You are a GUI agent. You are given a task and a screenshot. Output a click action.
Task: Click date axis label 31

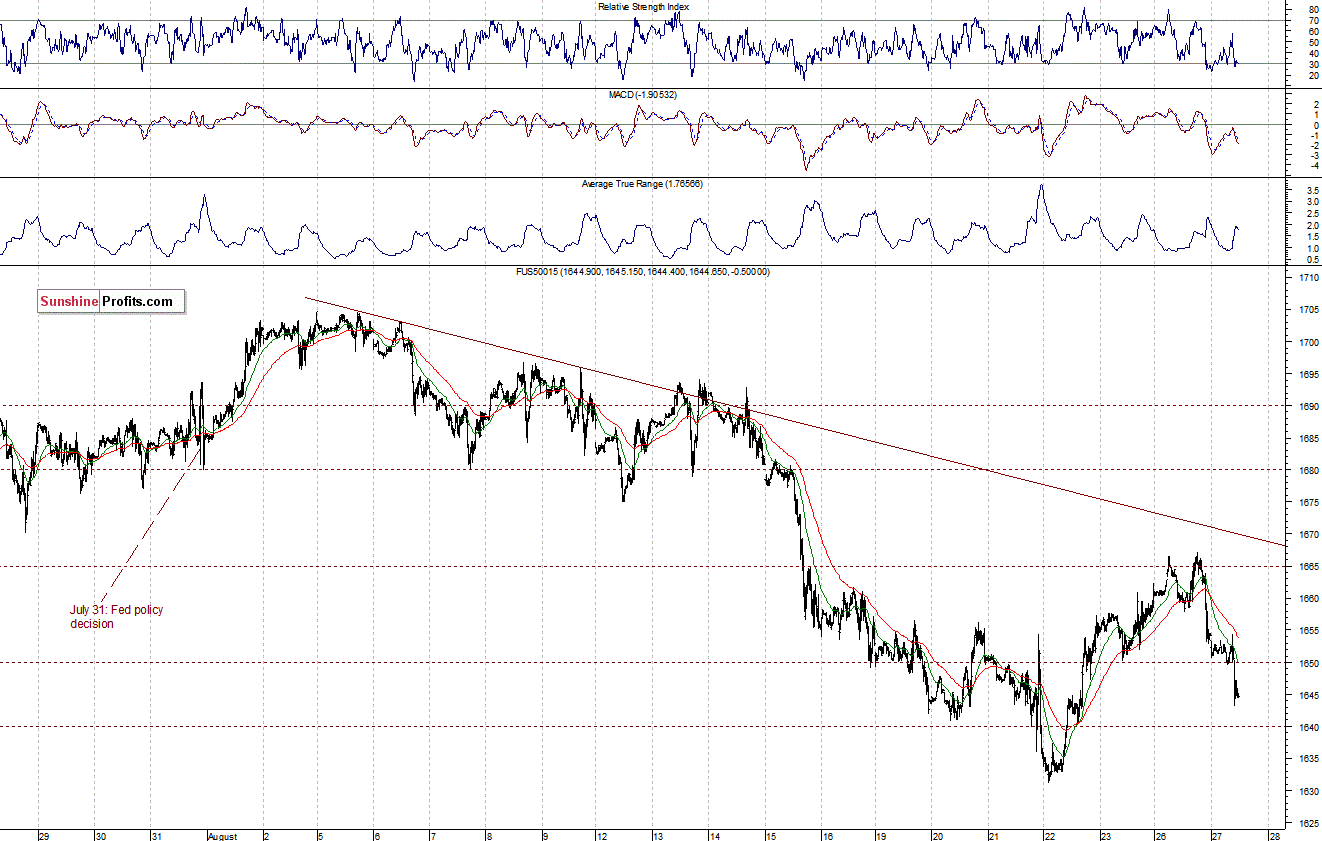pos(157,835)
